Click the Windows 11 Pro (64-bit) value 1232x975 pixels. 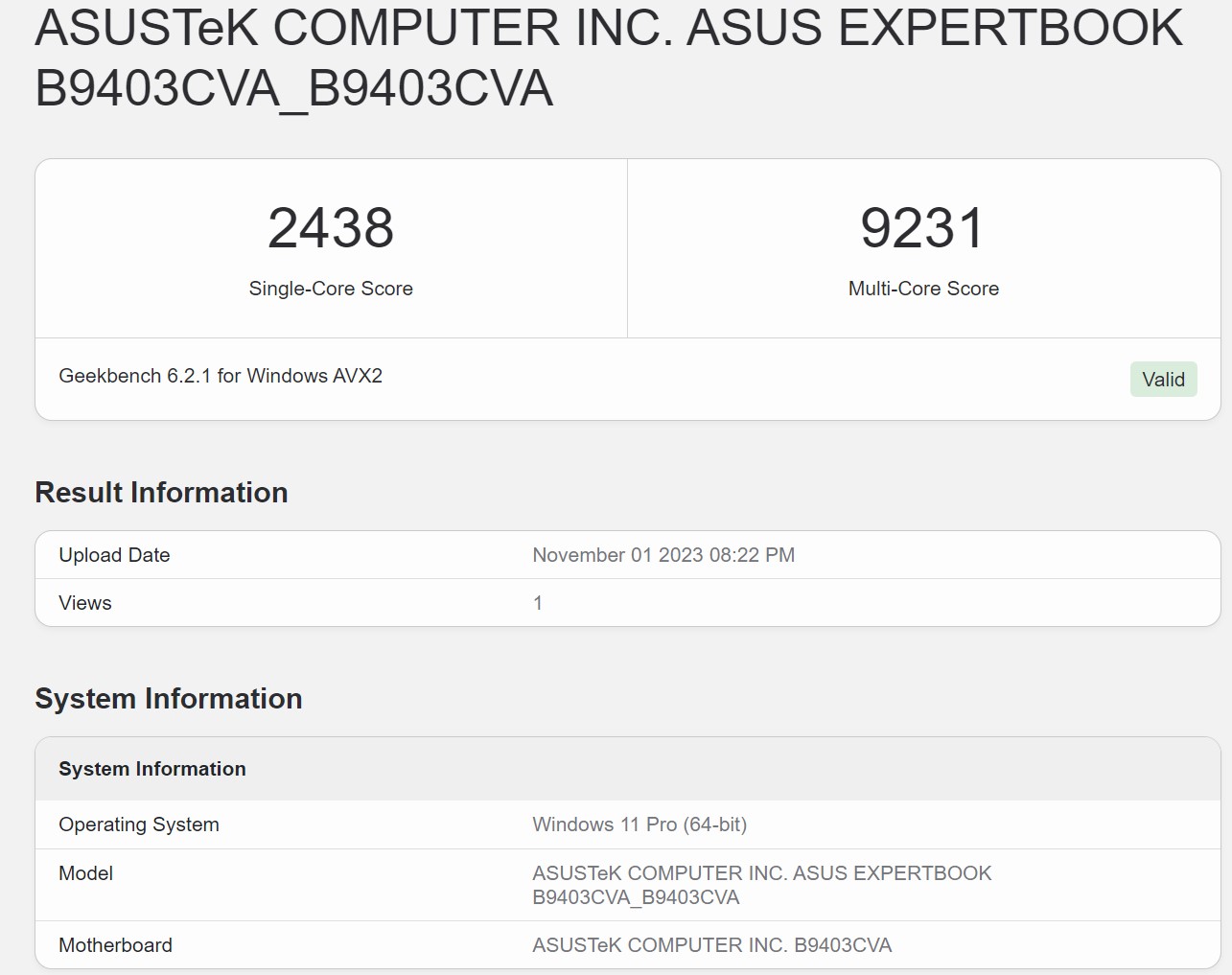639,824
